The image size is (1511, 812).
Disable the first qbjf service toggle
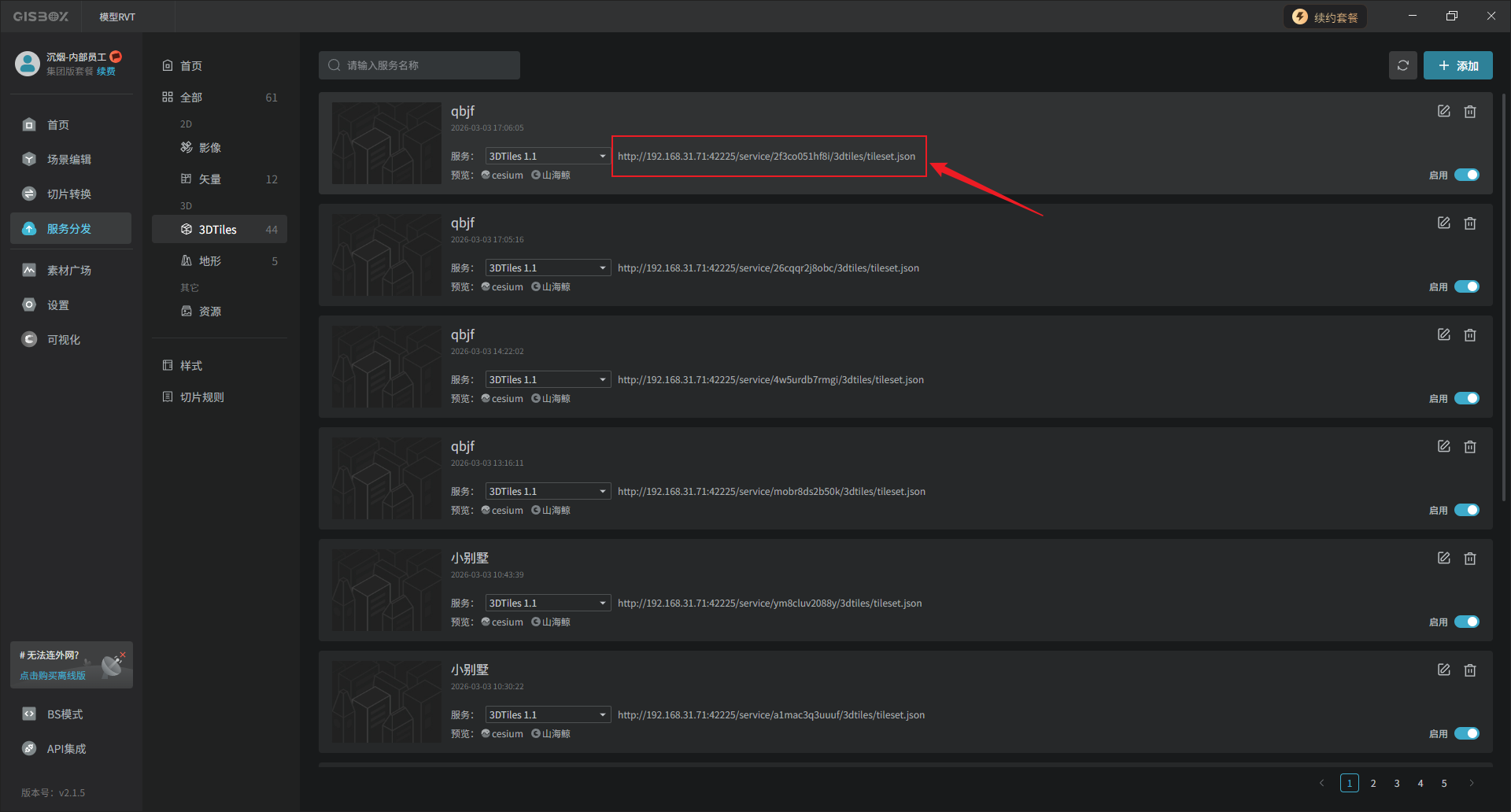[1466, 175]
